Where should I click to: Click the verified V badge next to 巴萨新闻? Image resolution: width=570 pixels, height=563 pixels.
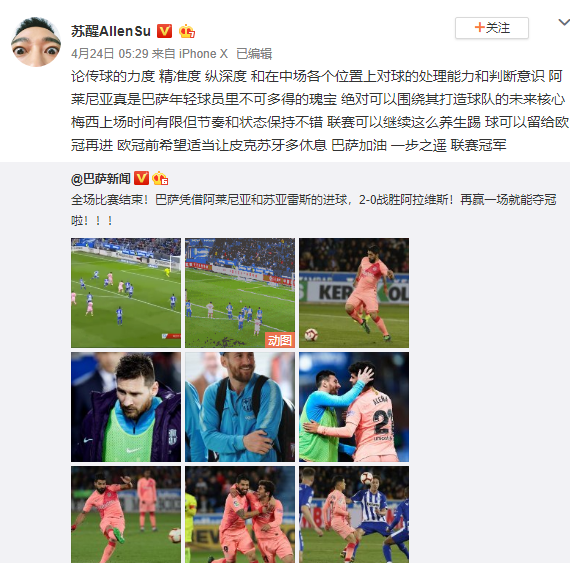coord(141,178)
